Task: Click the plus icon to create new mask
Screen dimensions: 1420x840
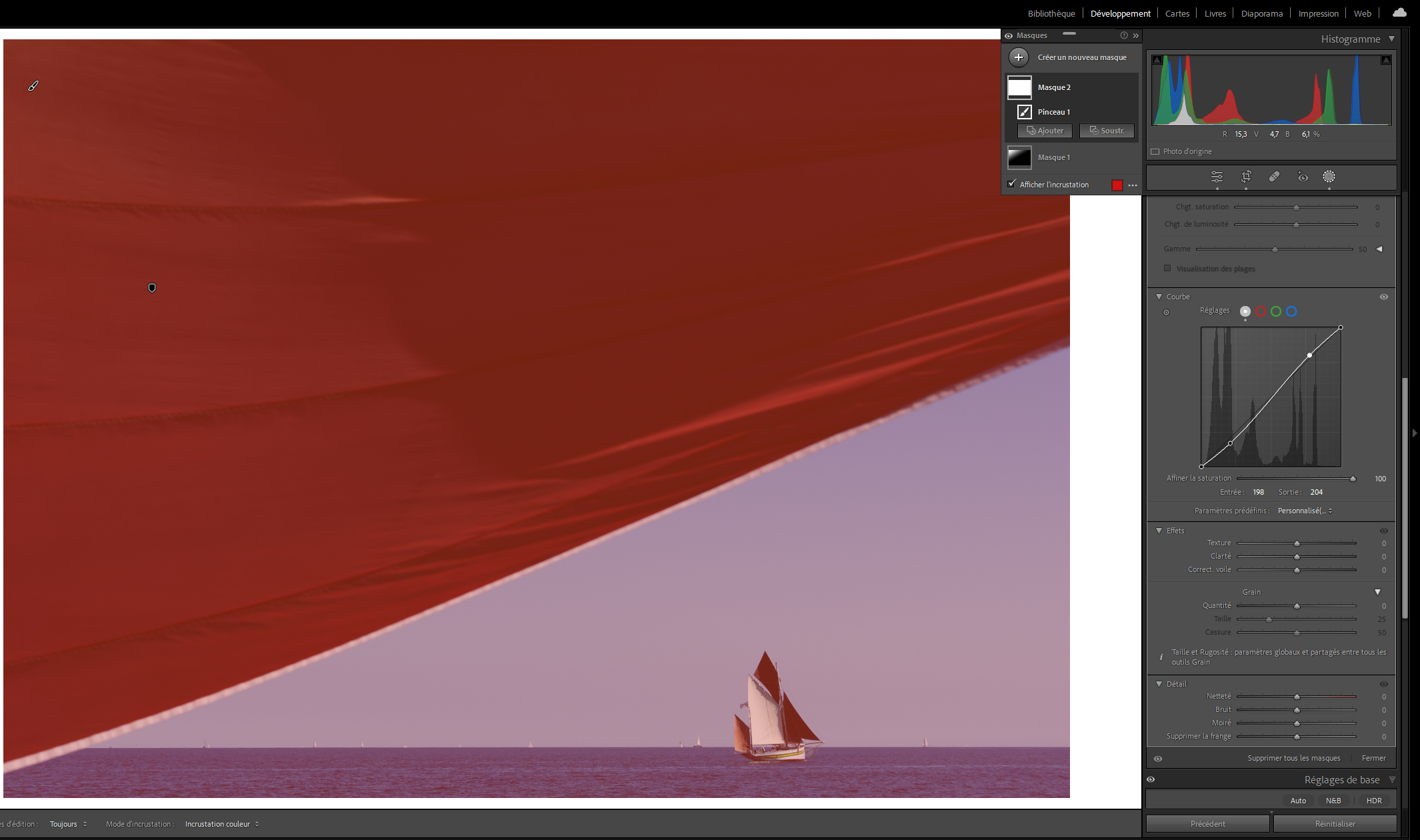Action: pyautogui.click(x=1018, y=57)
